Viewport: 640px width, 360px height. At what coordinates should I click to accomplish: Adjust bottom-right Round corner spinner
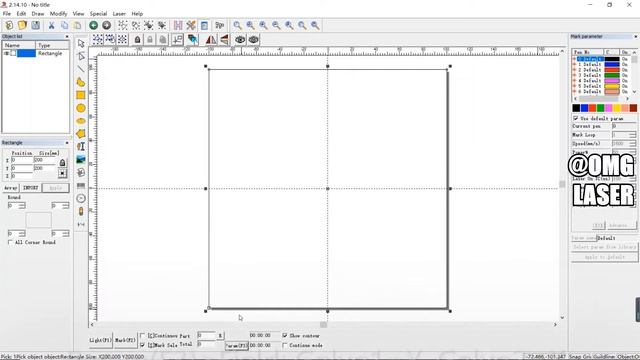pyautogui.click(x=66, y=233)
